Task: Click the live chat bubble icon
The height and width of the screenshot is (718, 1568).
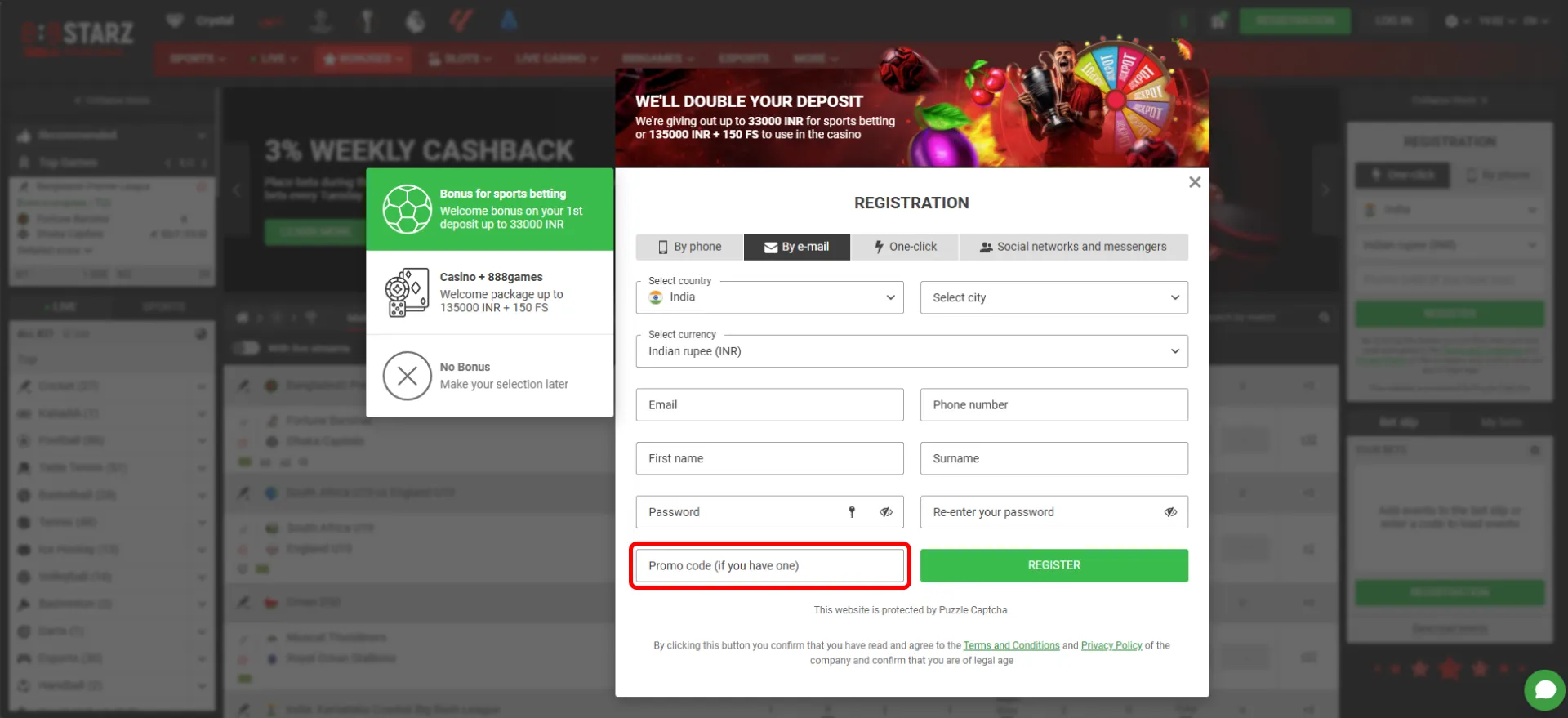Action: [1544, 690]
